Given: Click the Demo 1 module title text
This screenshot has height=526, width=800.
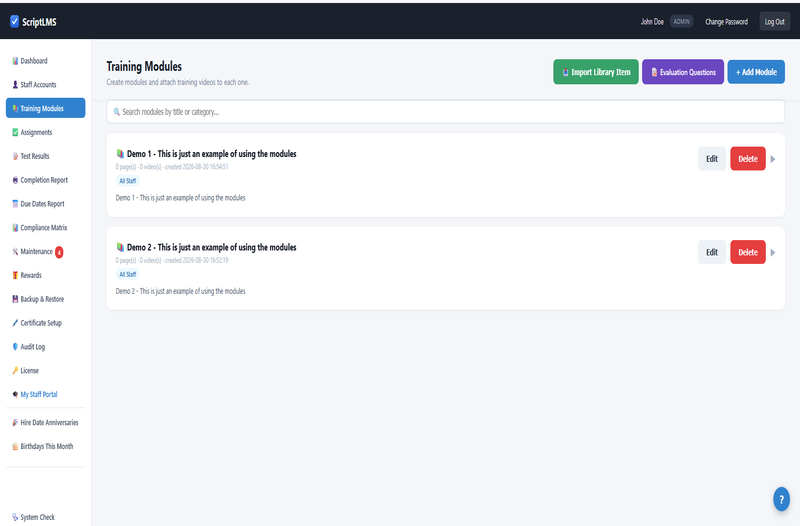Looking at the screenshot, I should coord(212,154).
